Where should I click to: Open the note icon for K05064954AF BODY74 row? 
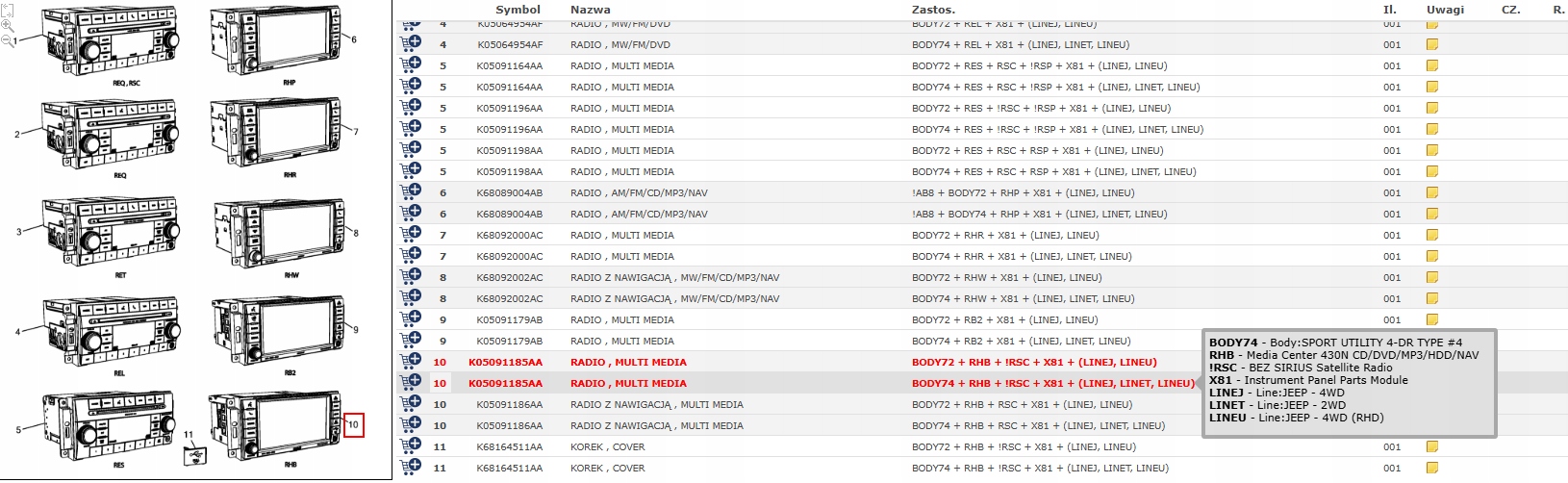1431,44
